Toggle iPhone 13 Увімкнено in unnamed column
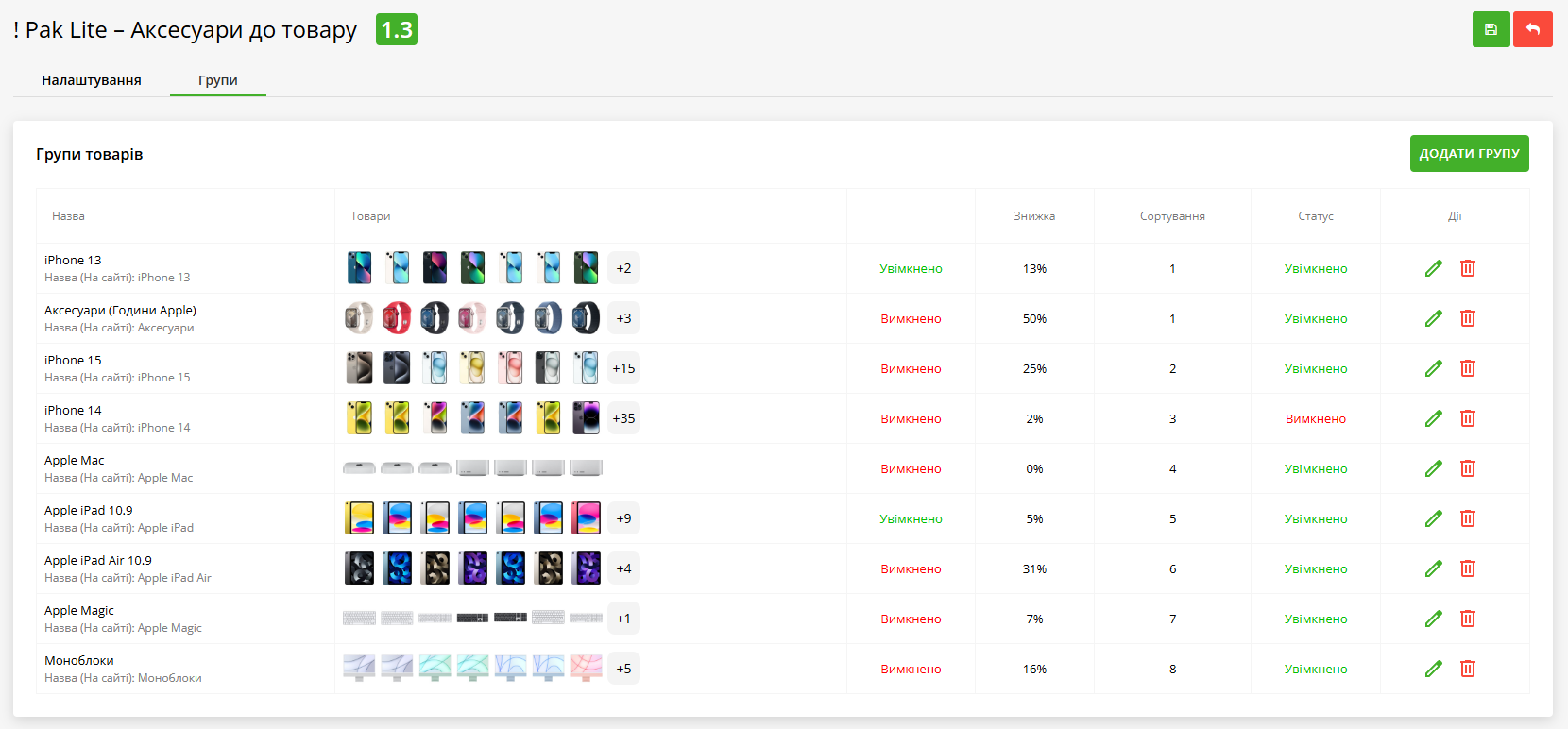The height and width of the screenshot is (729, 1568). [911, 268]
